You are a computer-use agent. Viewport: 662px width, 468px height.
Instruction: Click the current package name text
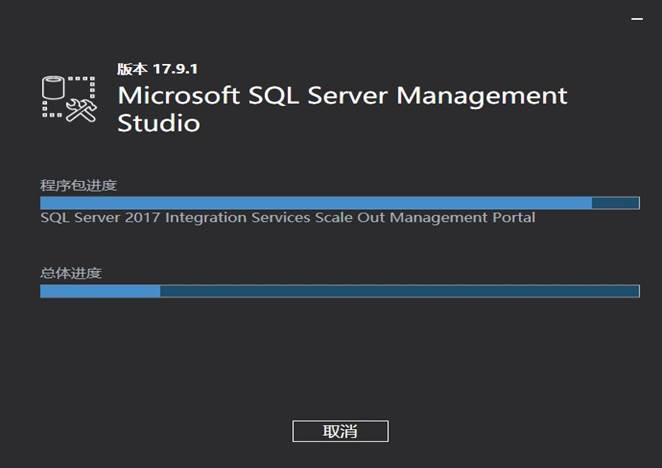click(x=287, y=218)
